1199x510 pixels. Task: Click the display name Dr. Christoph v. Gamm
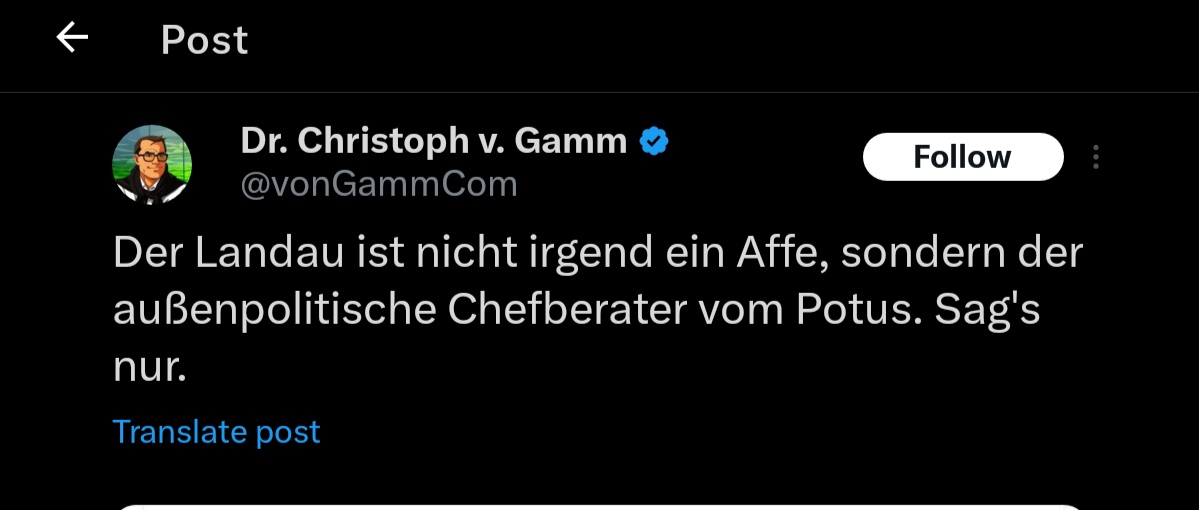[434, 142]
